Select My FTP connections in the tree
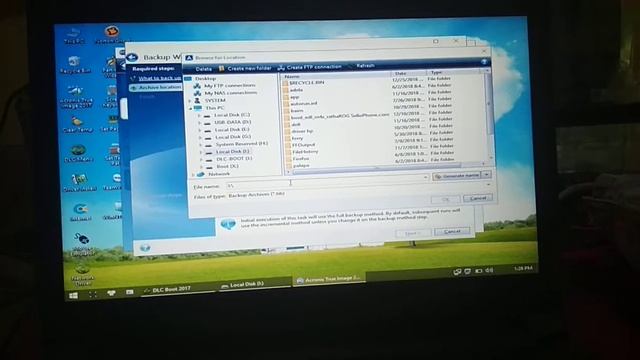Screen dimensions: 640x360 229,86
